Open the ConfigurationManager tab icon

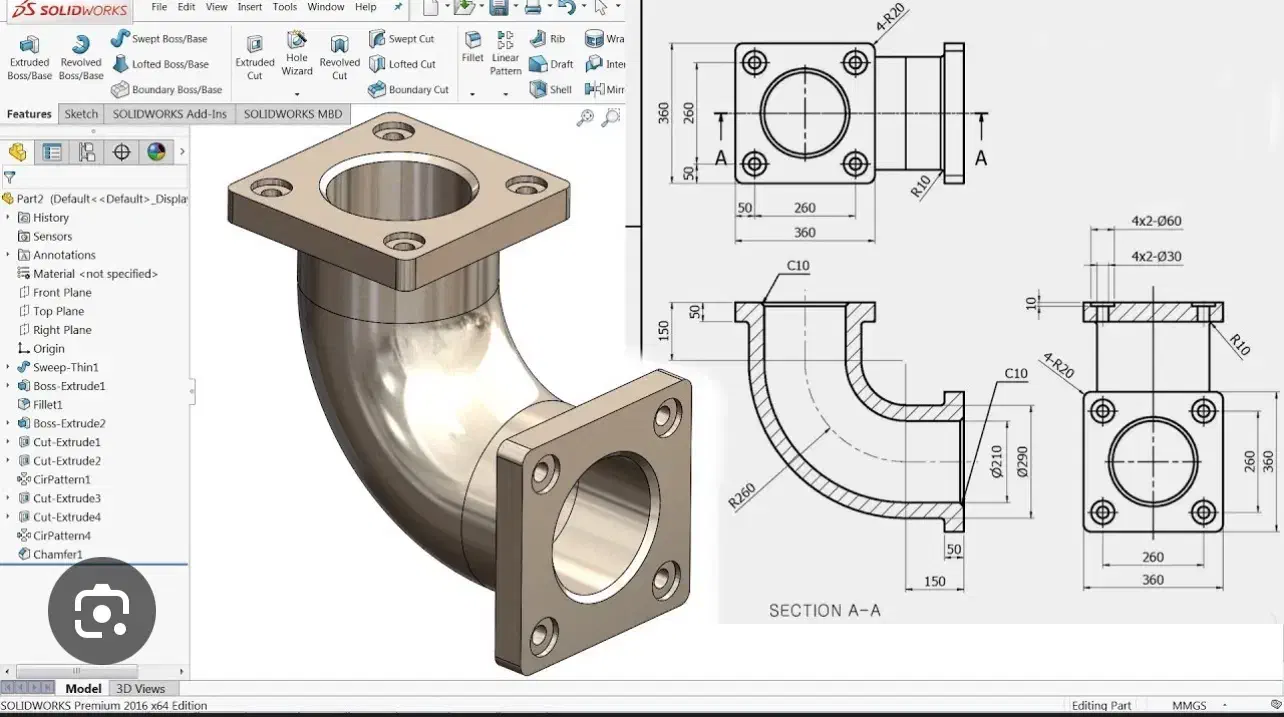(x=88, y=152)
